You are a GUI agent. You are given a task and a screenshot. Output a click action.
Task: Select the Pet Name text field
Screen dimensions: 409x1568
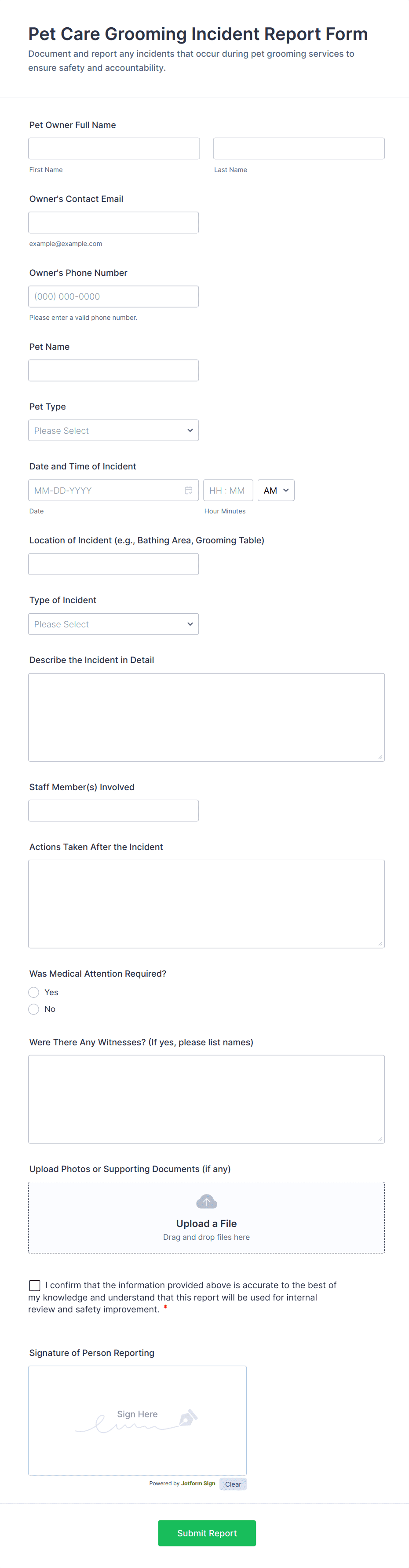pyautogui.click(x=113, y=371)
